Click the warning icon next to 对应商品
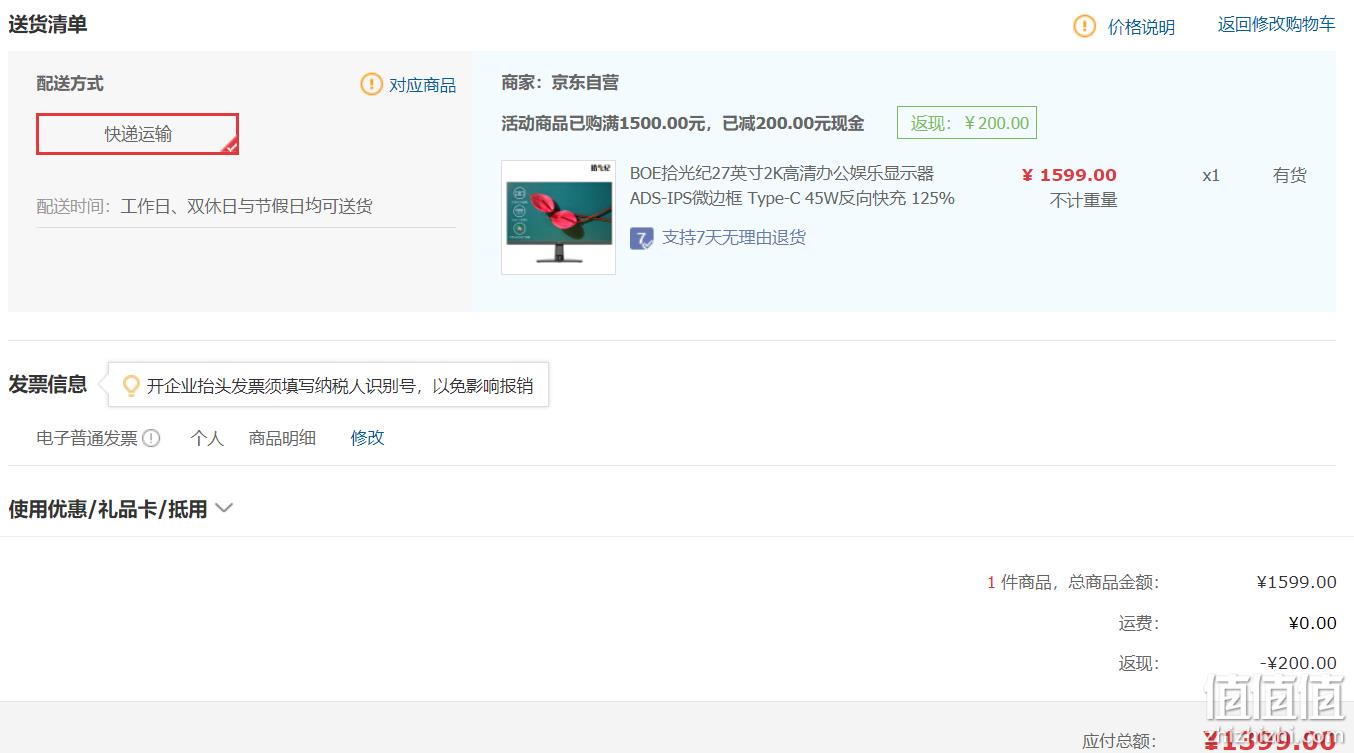1354x753 pixels. click(x=372, y=84)
